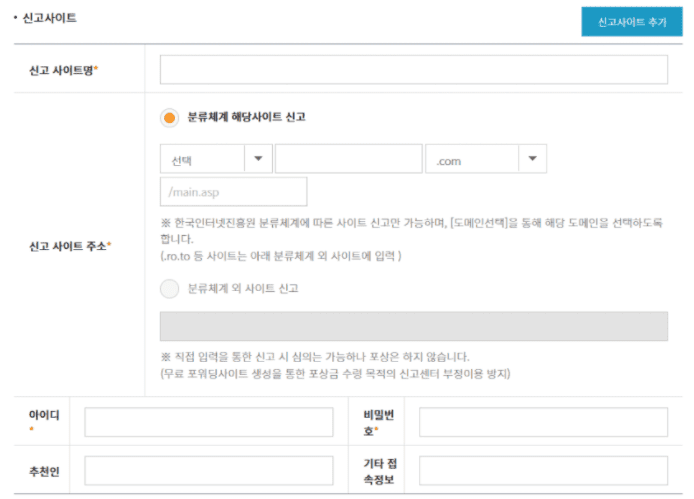Click the 신고 사이트 주소 label

(70, 246)
